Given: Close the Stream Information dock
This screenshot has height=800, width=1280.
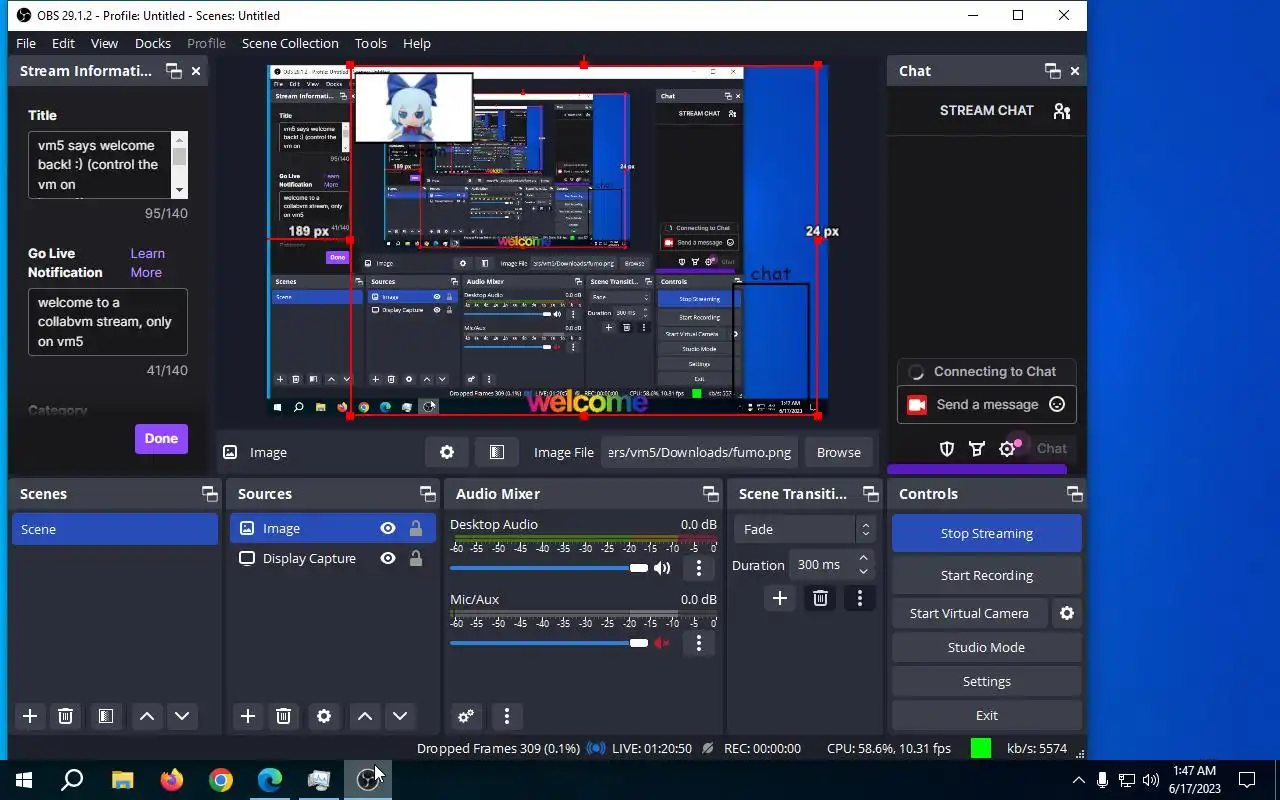Looking at the screenshot, I should pyautogui.click(x=196, y=71).
